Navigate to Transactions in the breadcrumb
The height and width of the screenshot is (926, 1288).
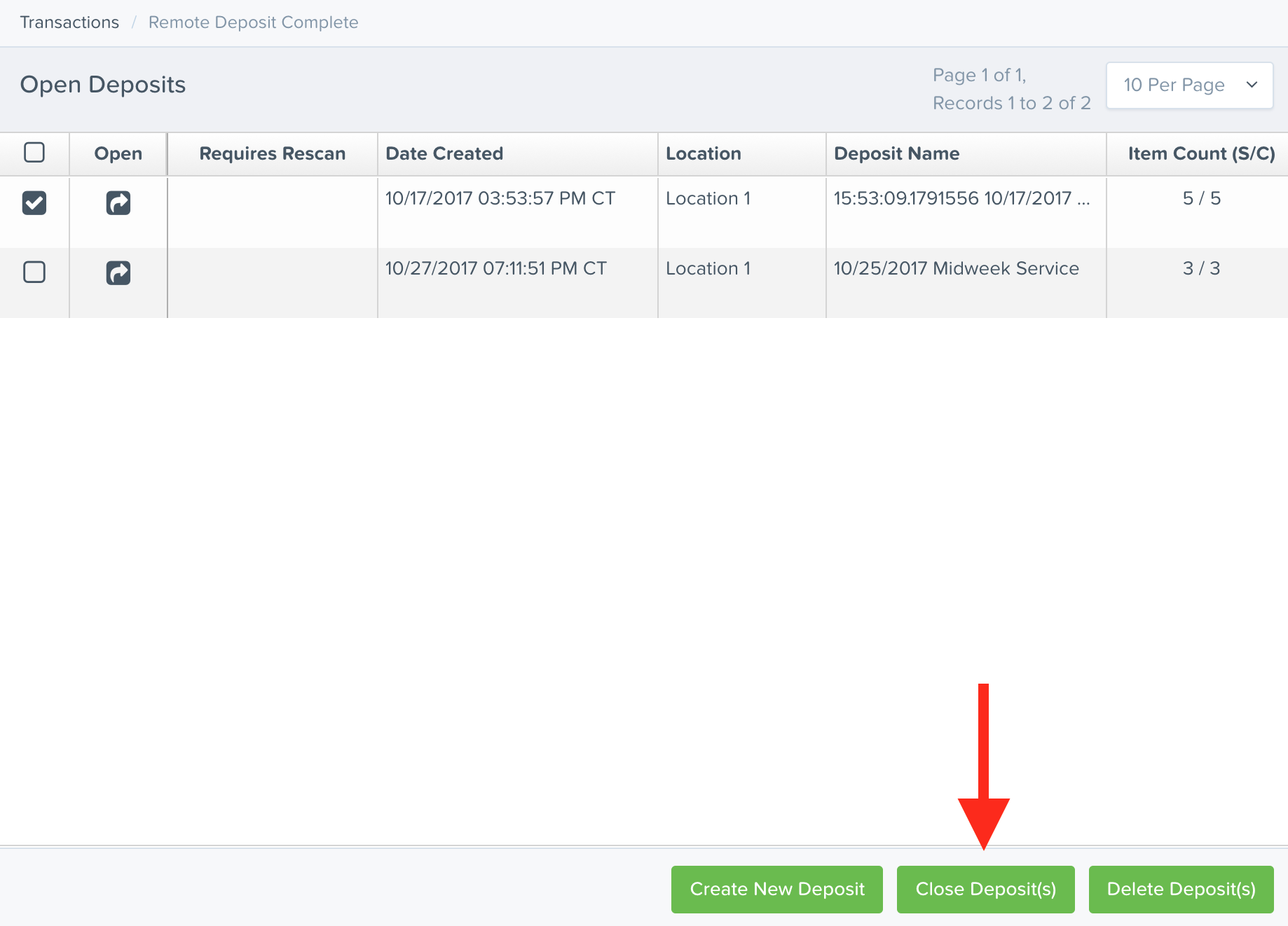[x=69, y=22]
